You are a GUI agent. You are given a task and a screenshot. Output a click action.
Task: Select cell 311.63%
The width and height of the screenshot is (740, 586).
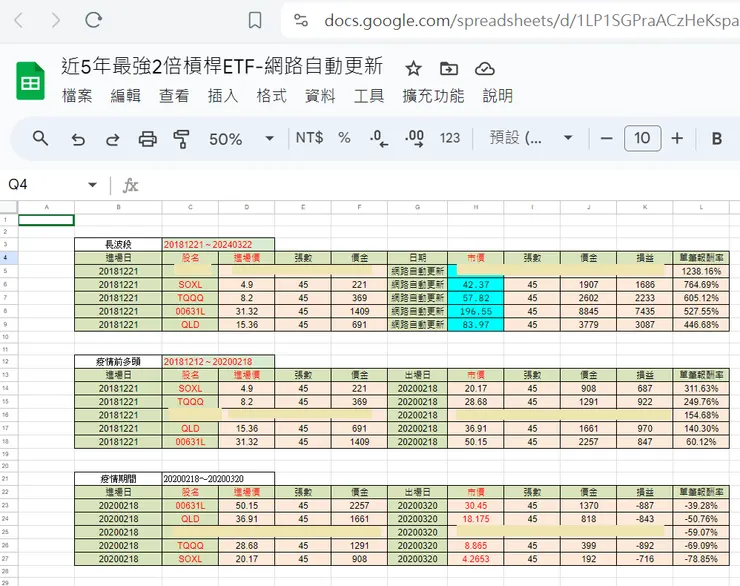[x=701, y=388]
